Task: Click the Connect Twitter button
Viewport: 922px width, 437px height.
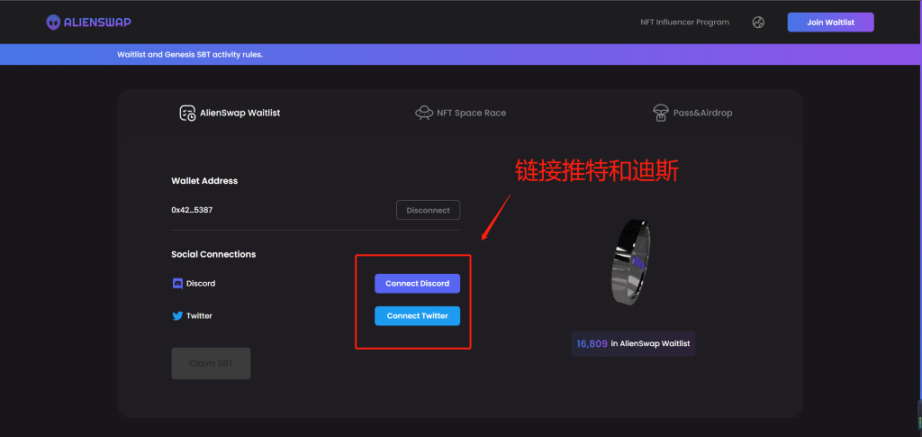Action: [x=417, y=316]
